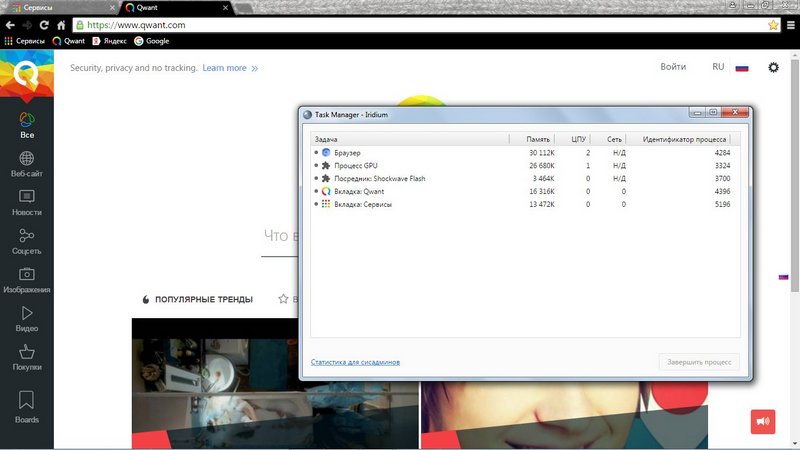The width and height of the screenshot is (800, 450).
Task: Click Завершить процесс button
Action: point(699,362)
